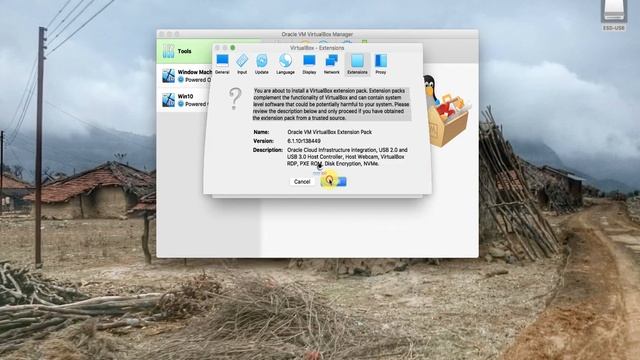Click Window Machine powered-off status icon

(x=181, y=80)
